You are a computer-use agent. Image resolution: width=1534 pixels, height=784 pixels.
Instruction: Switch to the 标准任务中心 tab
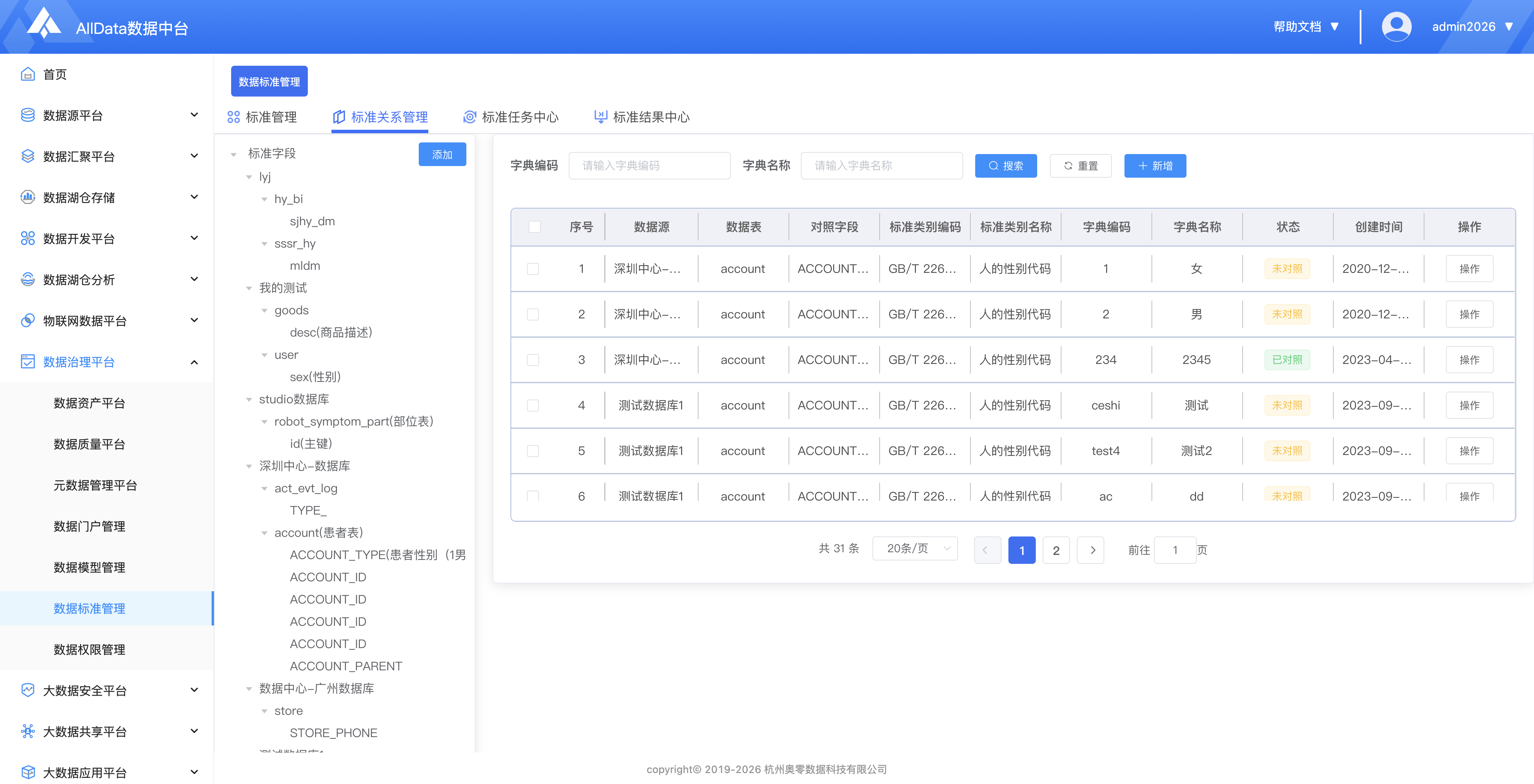[511, 117]
